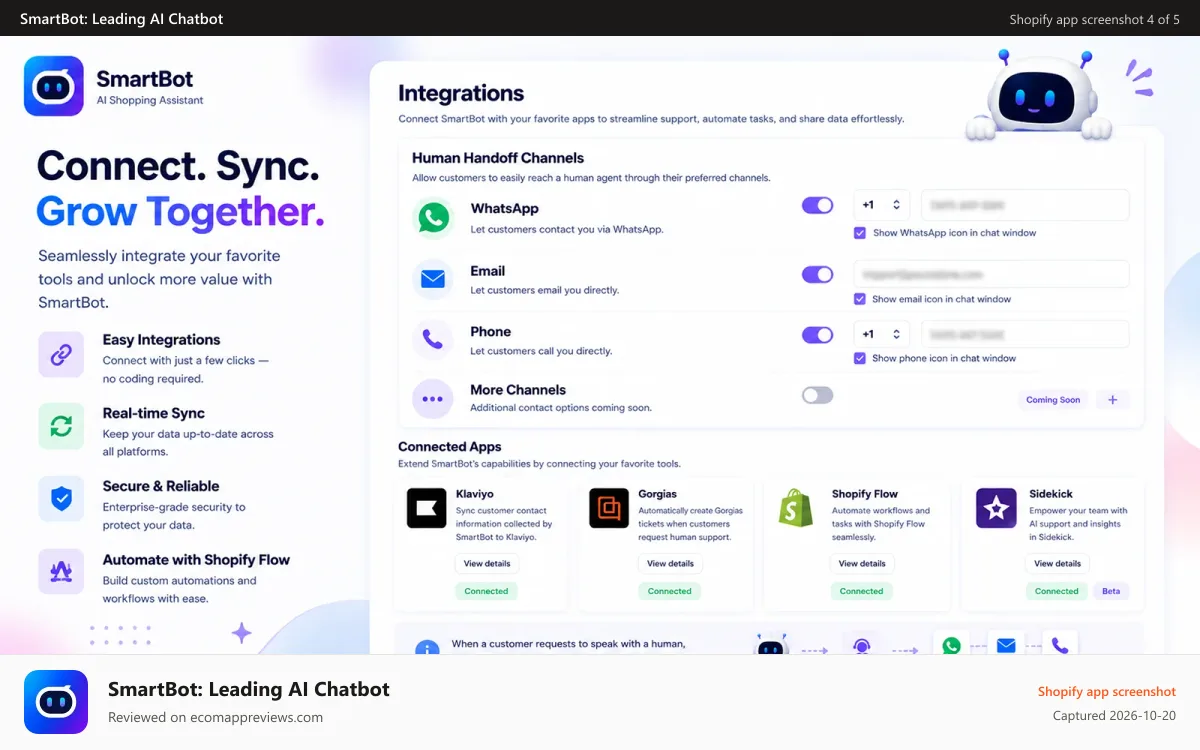Click the Phone number input field
This screenshot has height=750, width=1200.
pos(1025,334)
